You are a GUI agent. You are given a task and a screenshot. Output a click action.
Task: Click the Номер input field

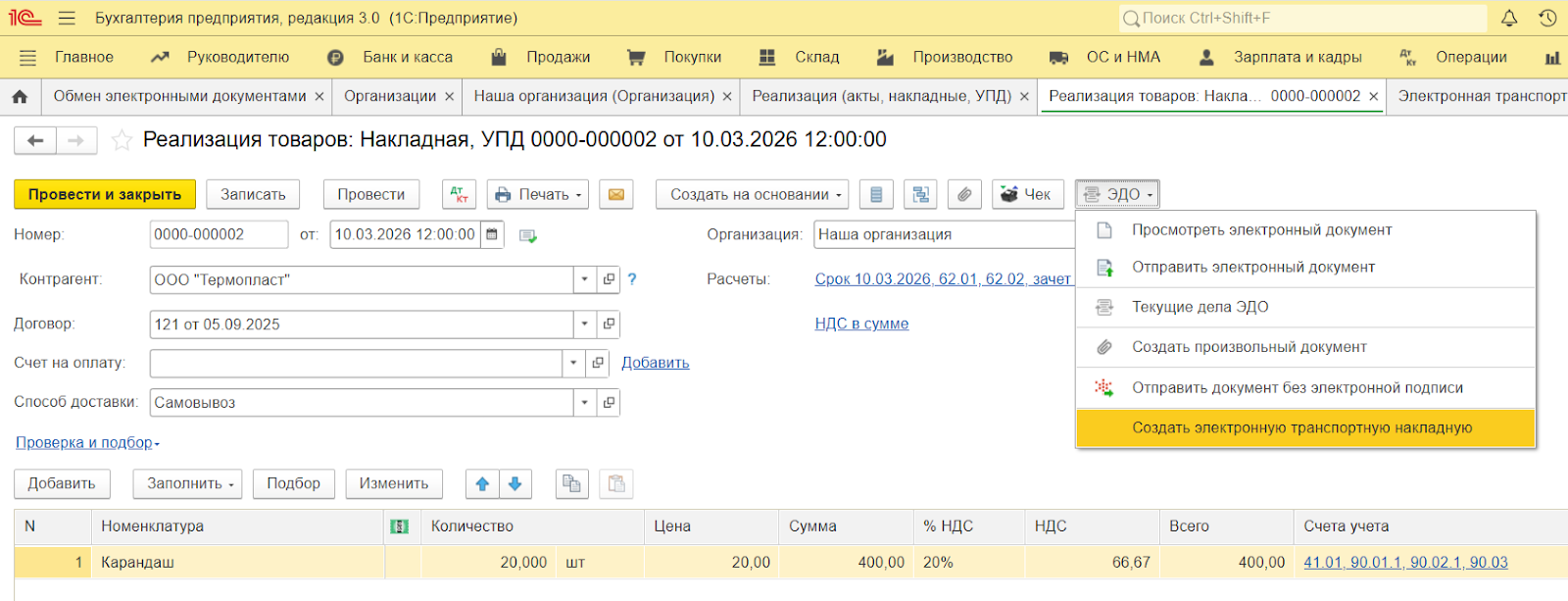218,234
